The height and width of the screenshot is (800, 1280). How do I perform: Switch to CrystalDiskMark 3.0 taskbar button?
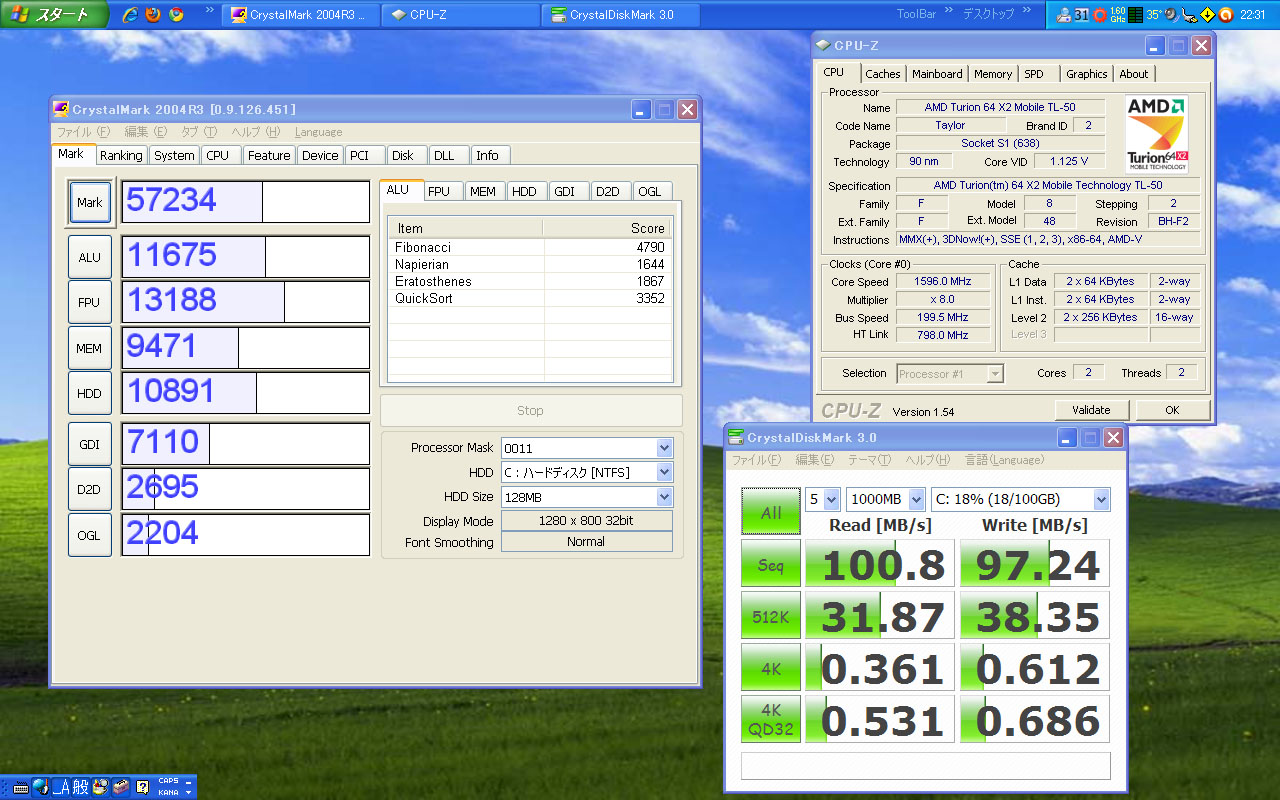coord(621,15)
